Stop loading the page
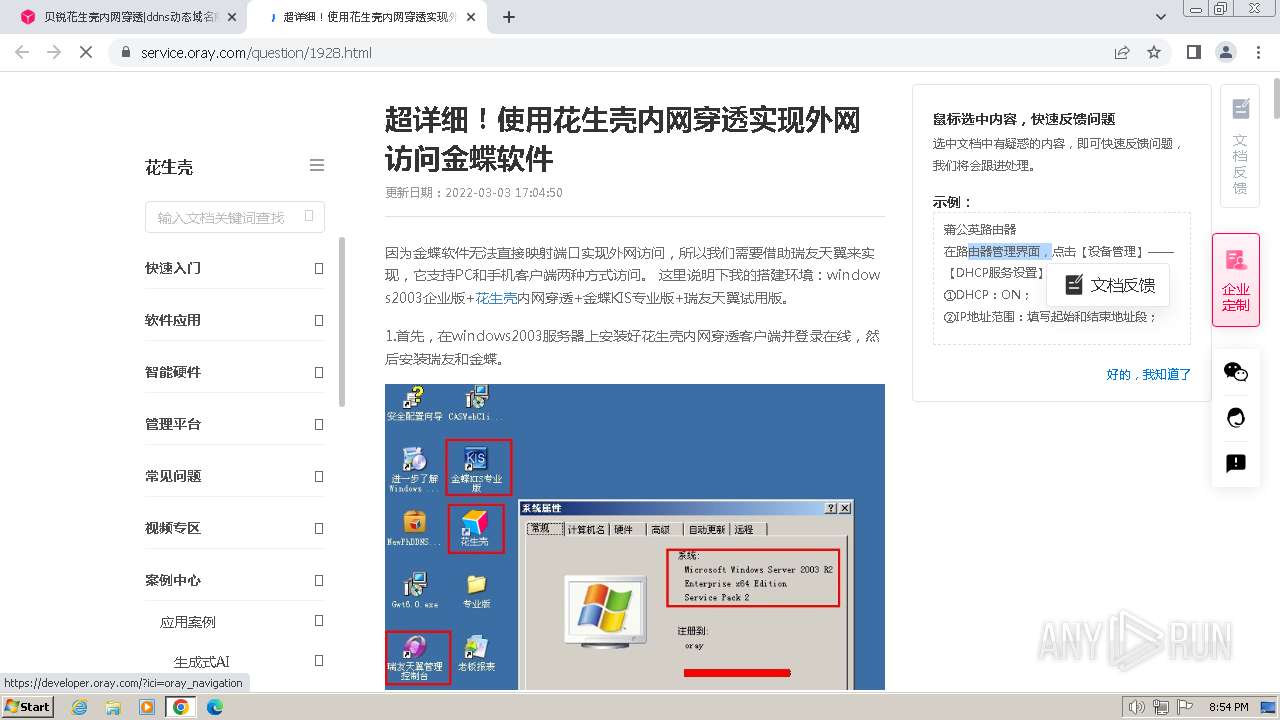 (86, 52)
